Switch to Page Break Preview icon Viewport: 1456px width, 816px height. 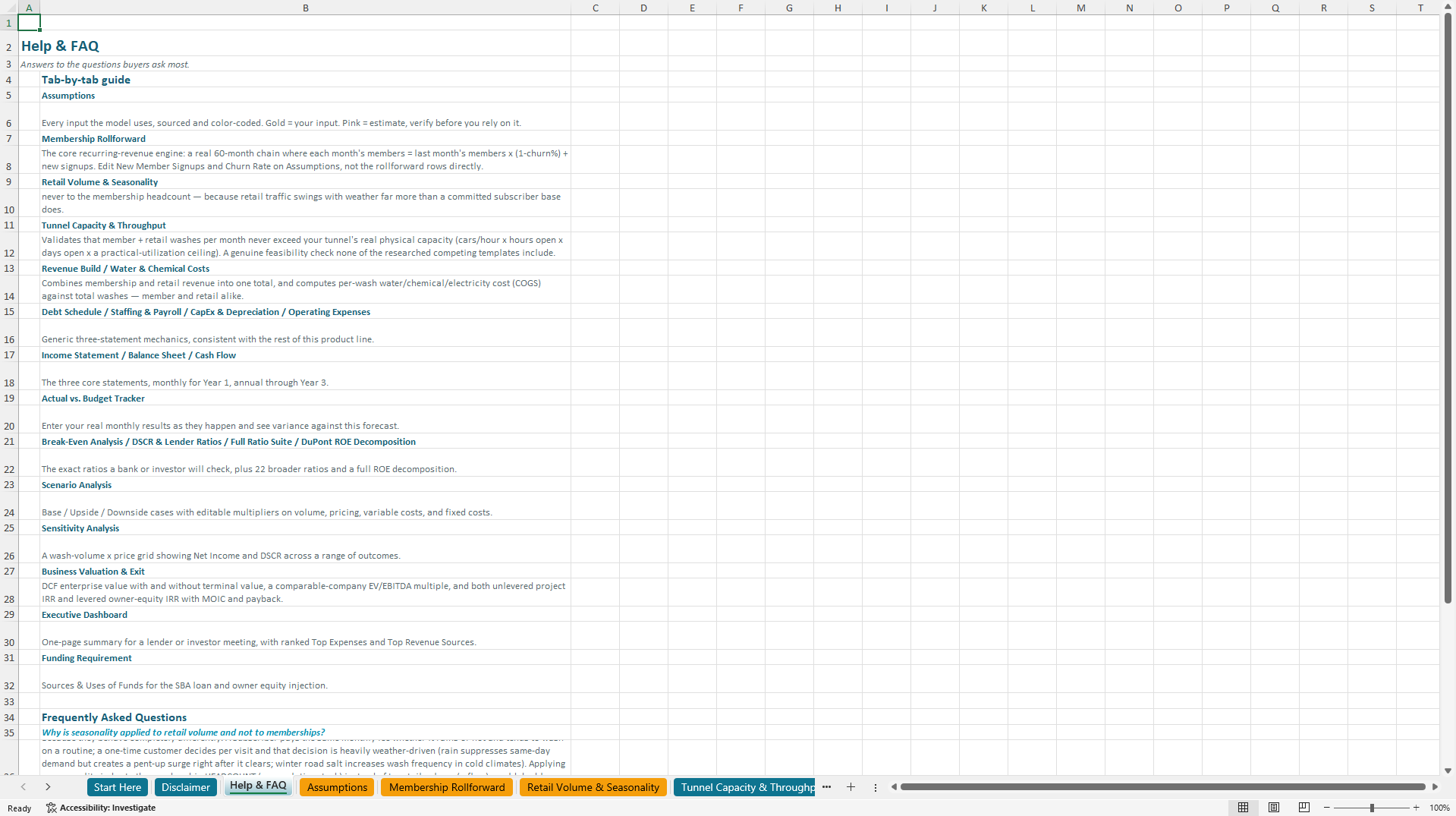(1304, 808)
